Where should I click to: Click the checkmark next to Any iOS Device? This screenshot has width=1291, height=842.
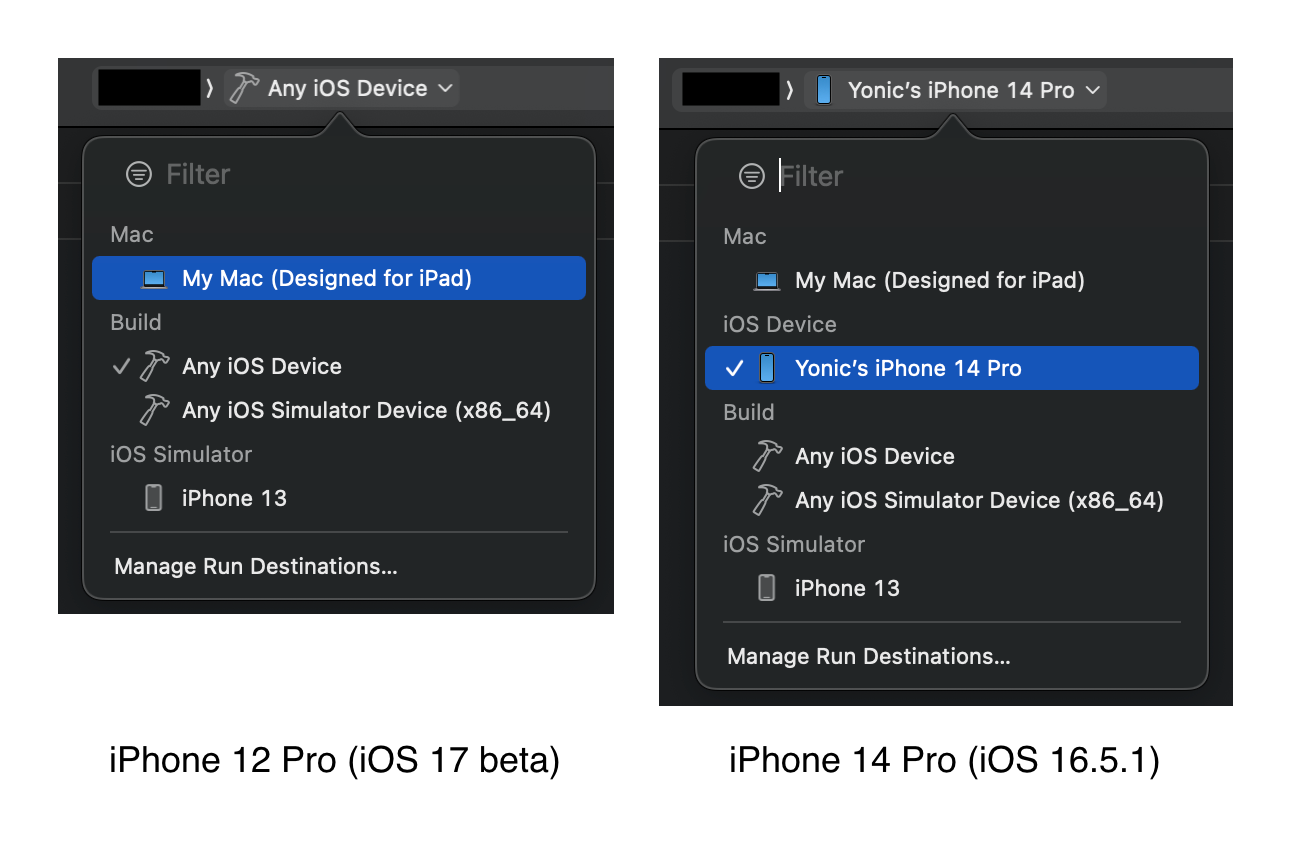121,366
